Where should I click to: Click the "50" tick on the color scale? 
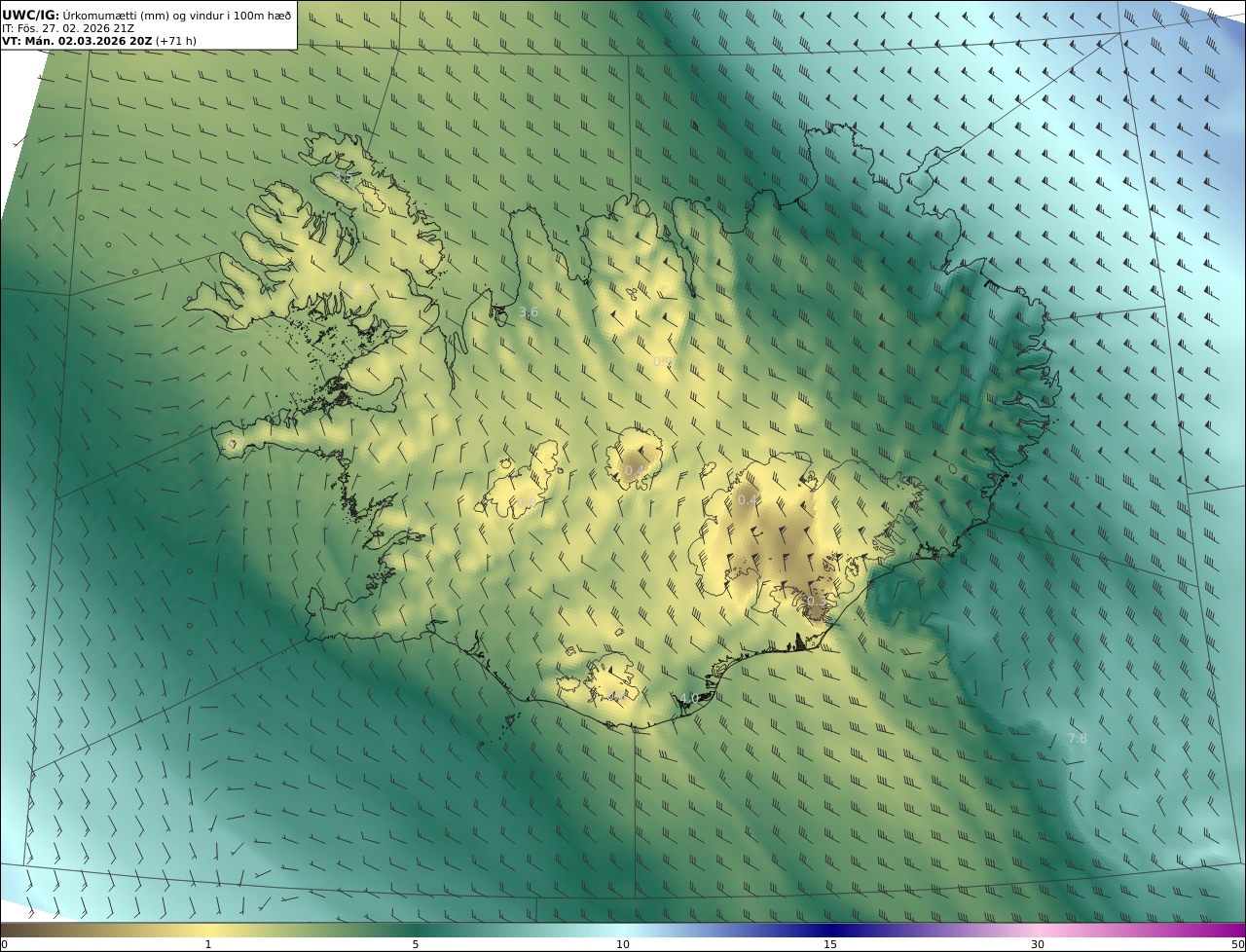[x=1237, y=944]
